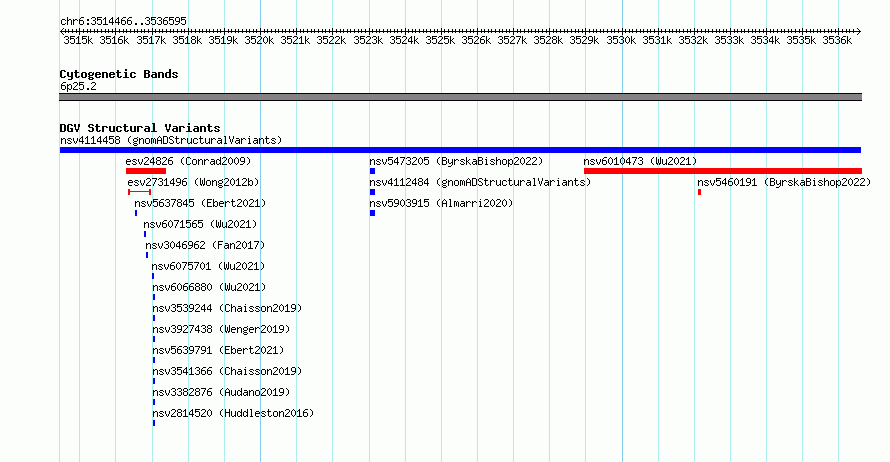Open nsv4112484 (gnomADStructuralVariants) label
This screenshot has width=890, height=462.
pyautogui.click(x=480, y=182)
